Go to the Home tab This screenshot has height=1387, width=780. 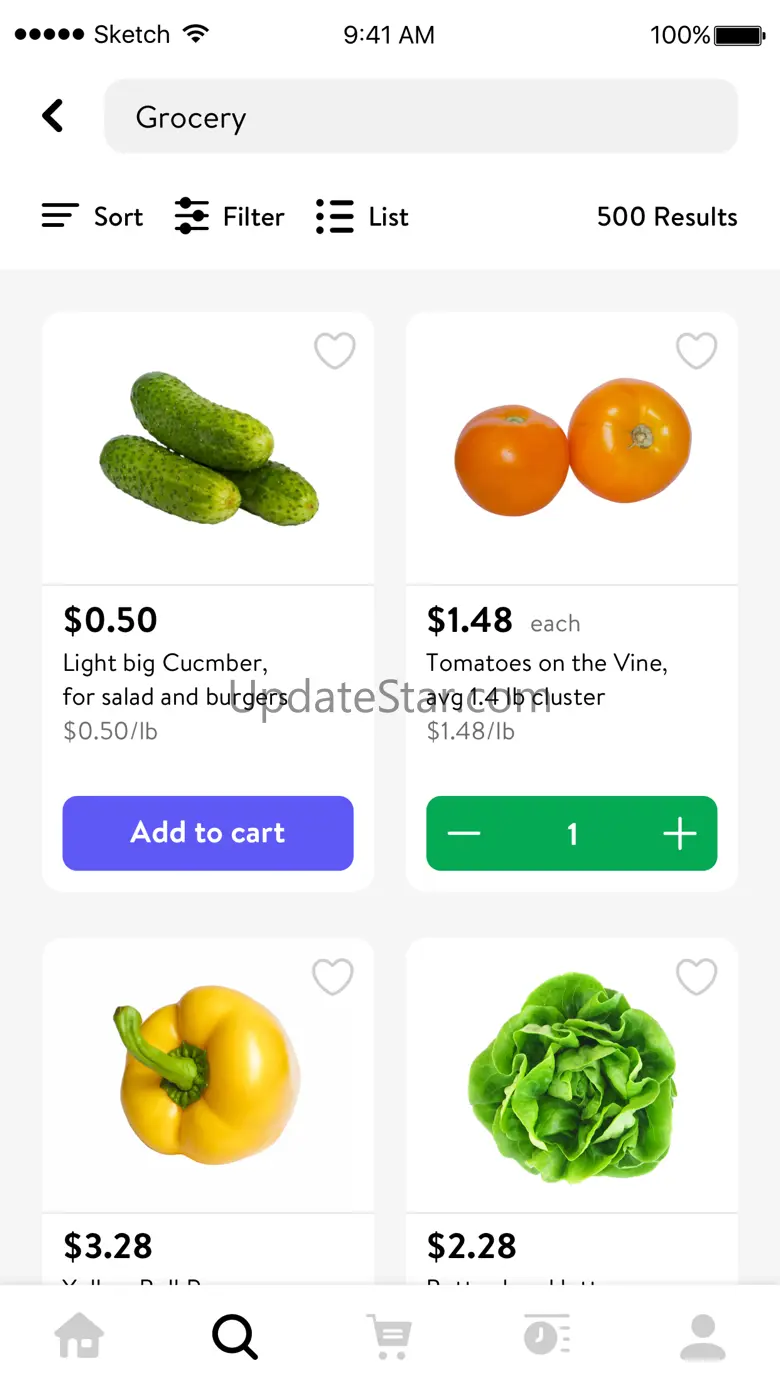click(x=79, y=1336)
